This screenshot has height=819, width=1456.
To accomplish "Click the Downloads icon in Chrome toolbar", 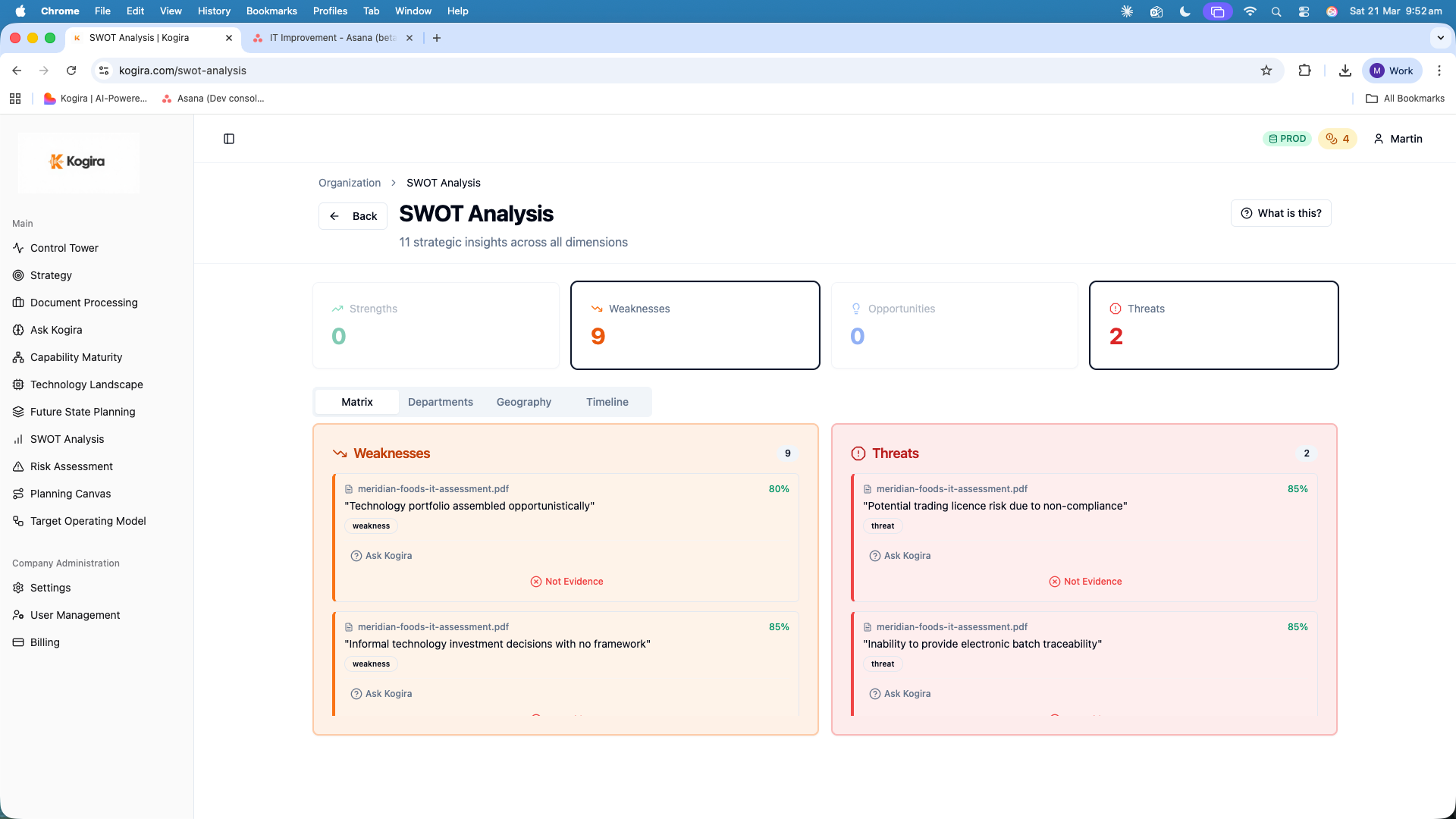I will [1345, 70].
